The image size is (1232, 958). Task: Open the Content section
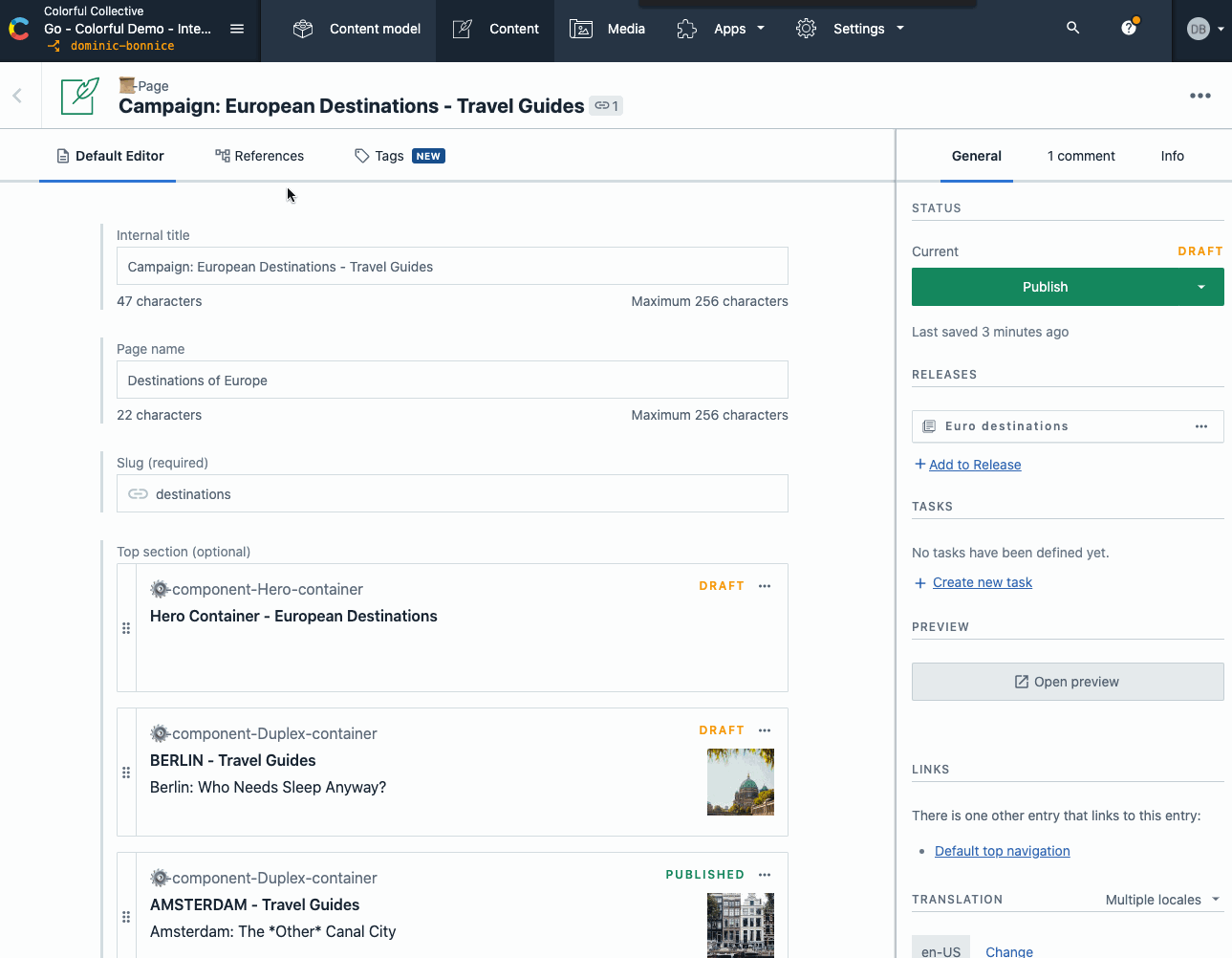coord(495,29)
